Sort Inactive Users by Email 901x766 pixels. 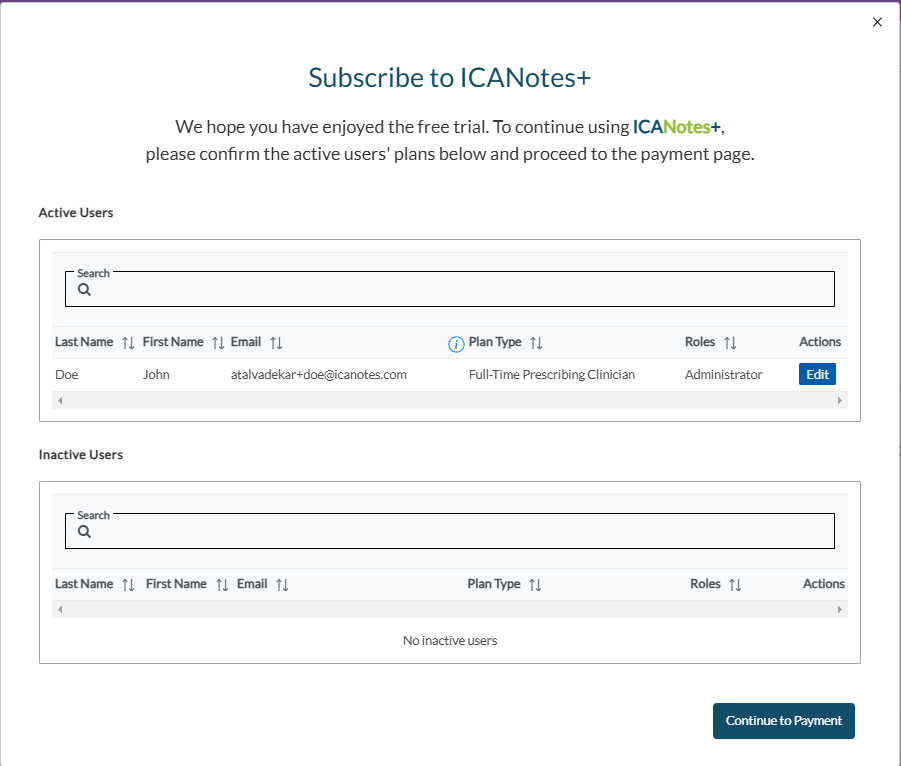(x=282, y=585)
